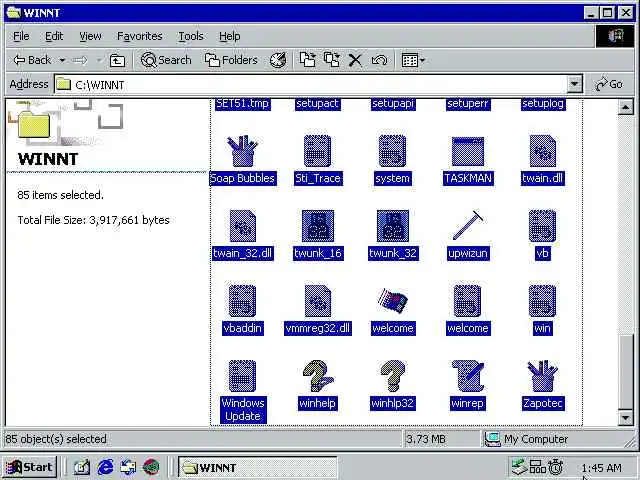
Task: Click Show Desktop in Quick Launch
Action: click(x=82, y=467)
